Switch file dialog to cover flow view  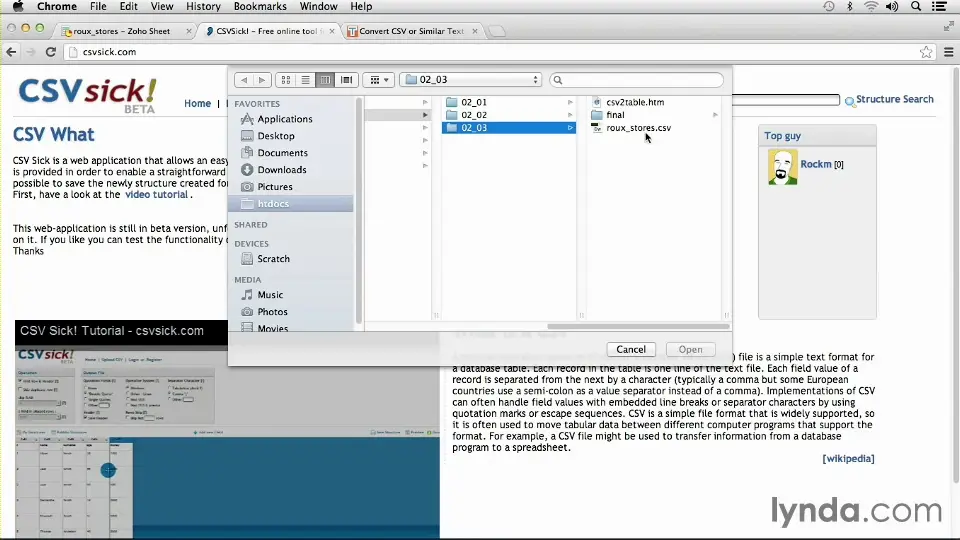[x=346, y=80]
